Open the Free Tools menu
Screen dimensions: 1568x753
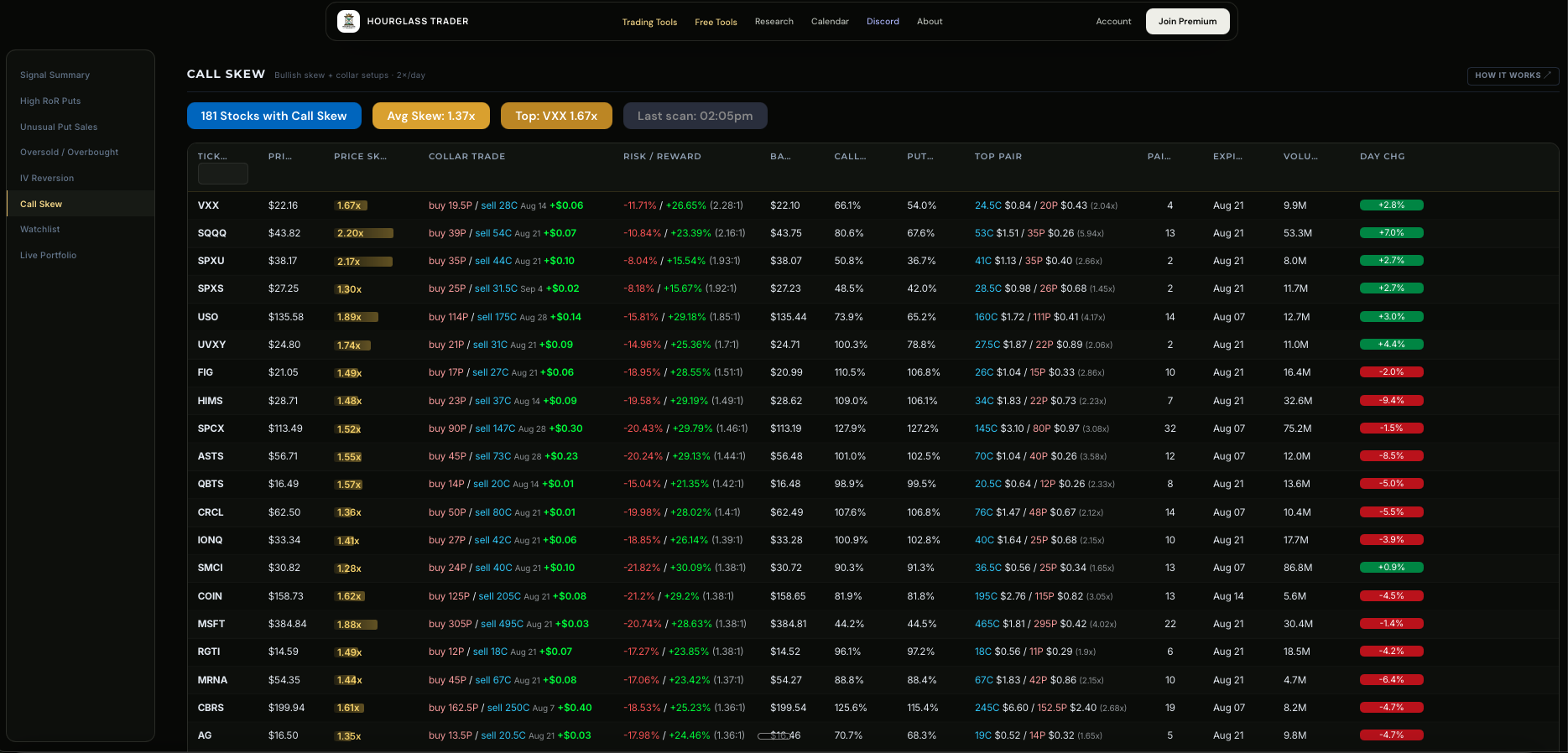[716, 22]
